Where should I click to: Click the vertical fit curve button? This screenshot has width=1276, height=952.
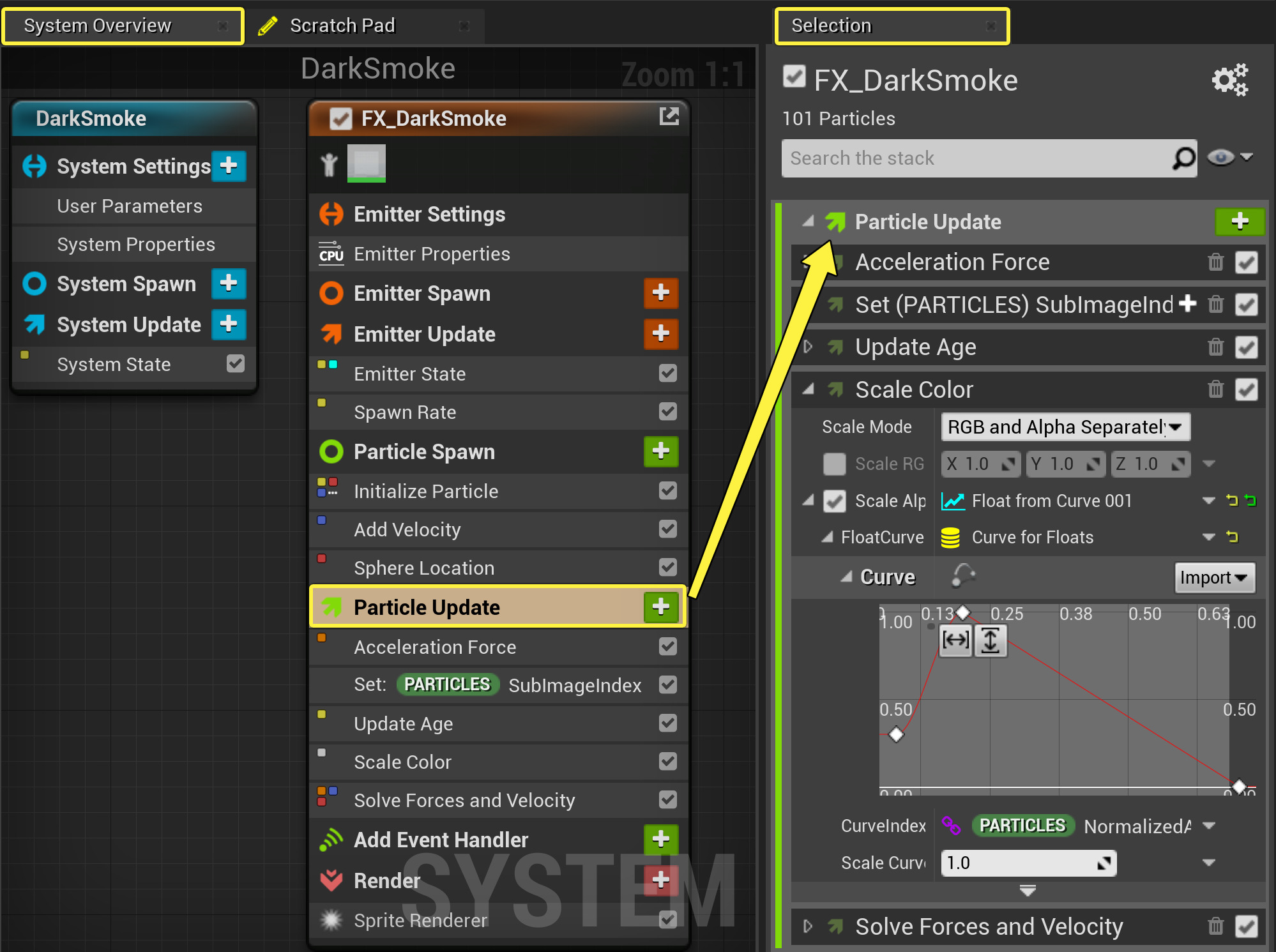[991, 640]
